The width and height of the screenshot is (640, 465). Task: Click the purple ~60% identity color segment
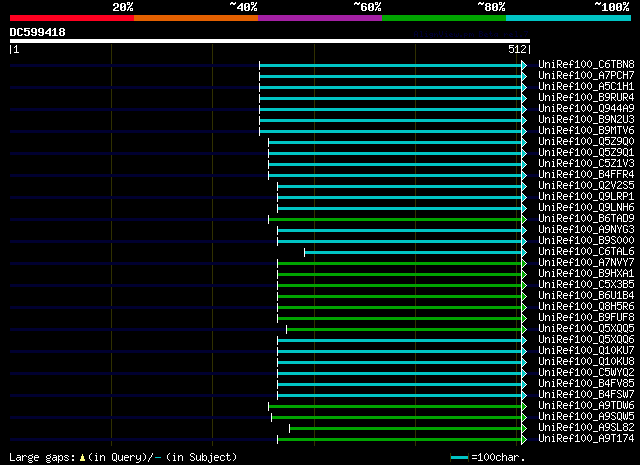point(320,18)
